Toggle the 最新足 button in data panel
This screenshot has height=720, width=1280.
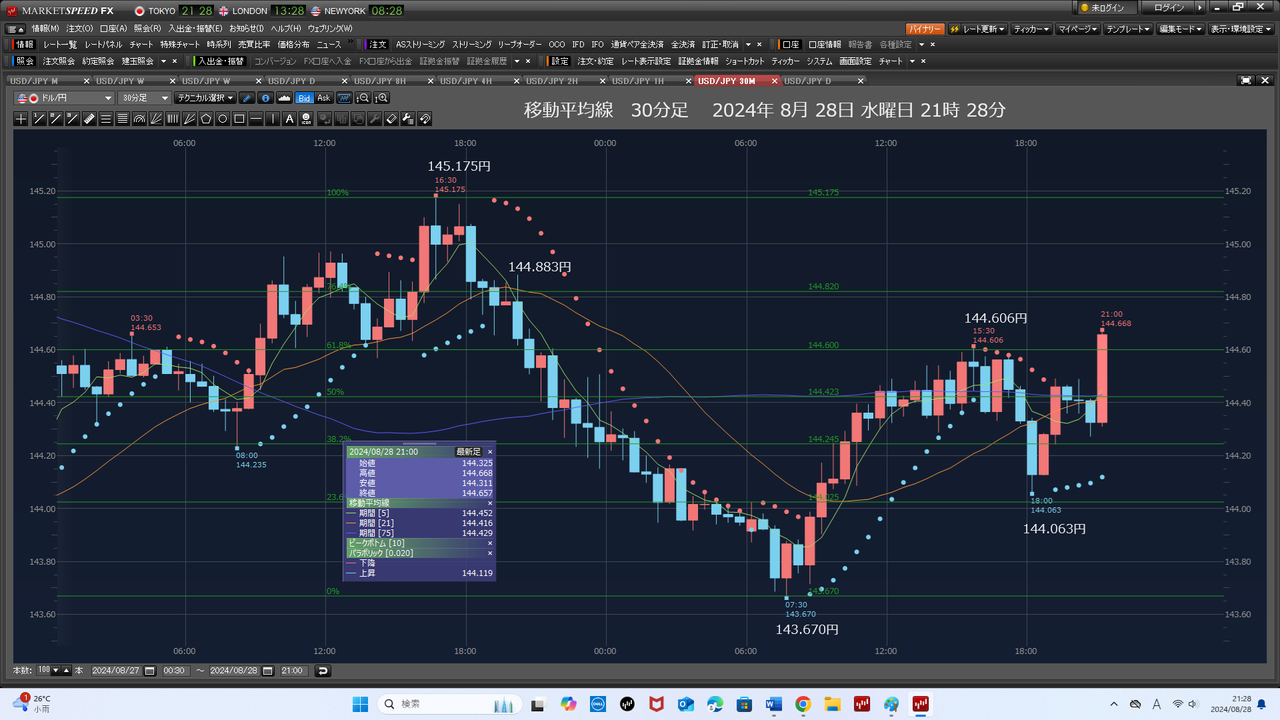pyautogui.click(x=468, y=452)
